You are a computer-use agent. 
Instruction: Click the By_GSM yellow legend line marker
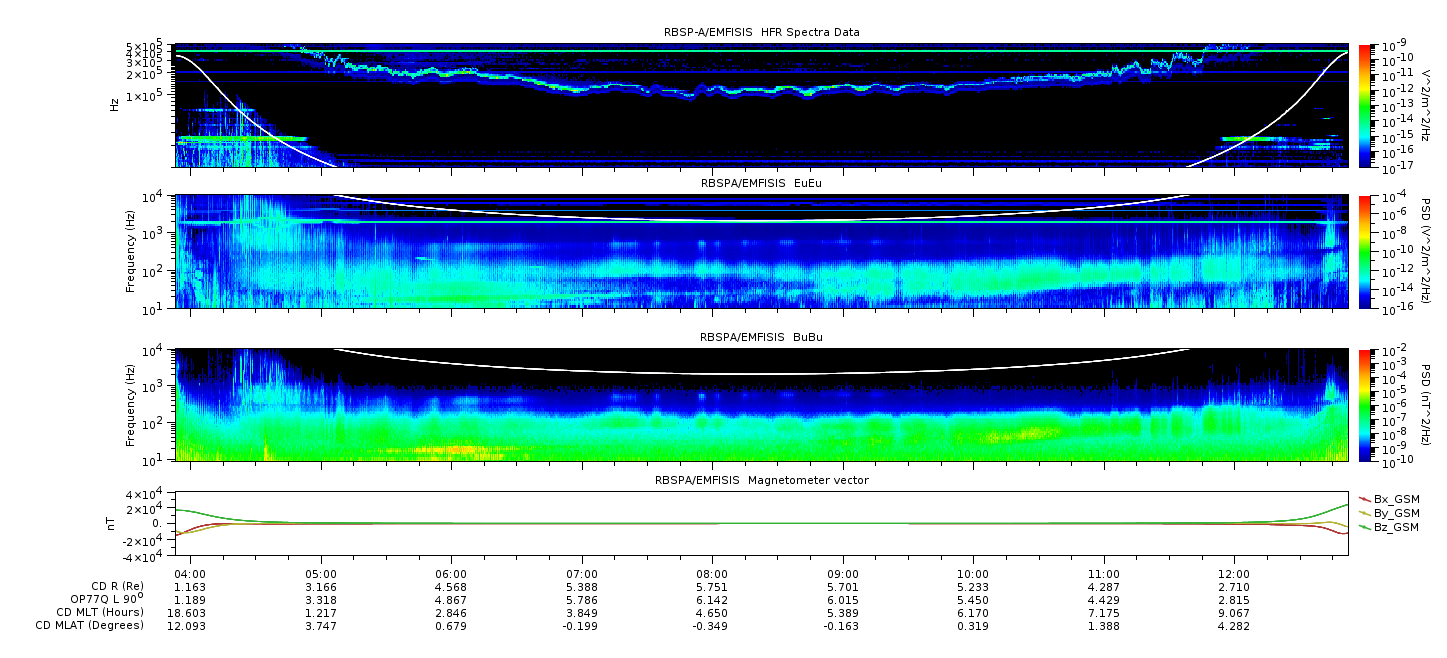click(1365, 512)
